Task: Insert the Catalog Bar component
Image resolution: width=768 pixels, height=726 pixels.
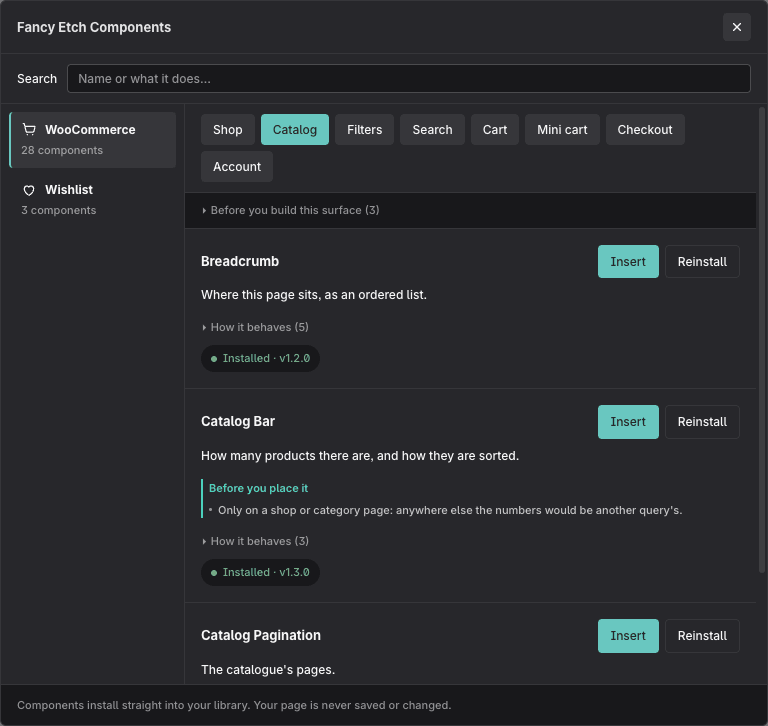Action: click(x=628, y=422)
